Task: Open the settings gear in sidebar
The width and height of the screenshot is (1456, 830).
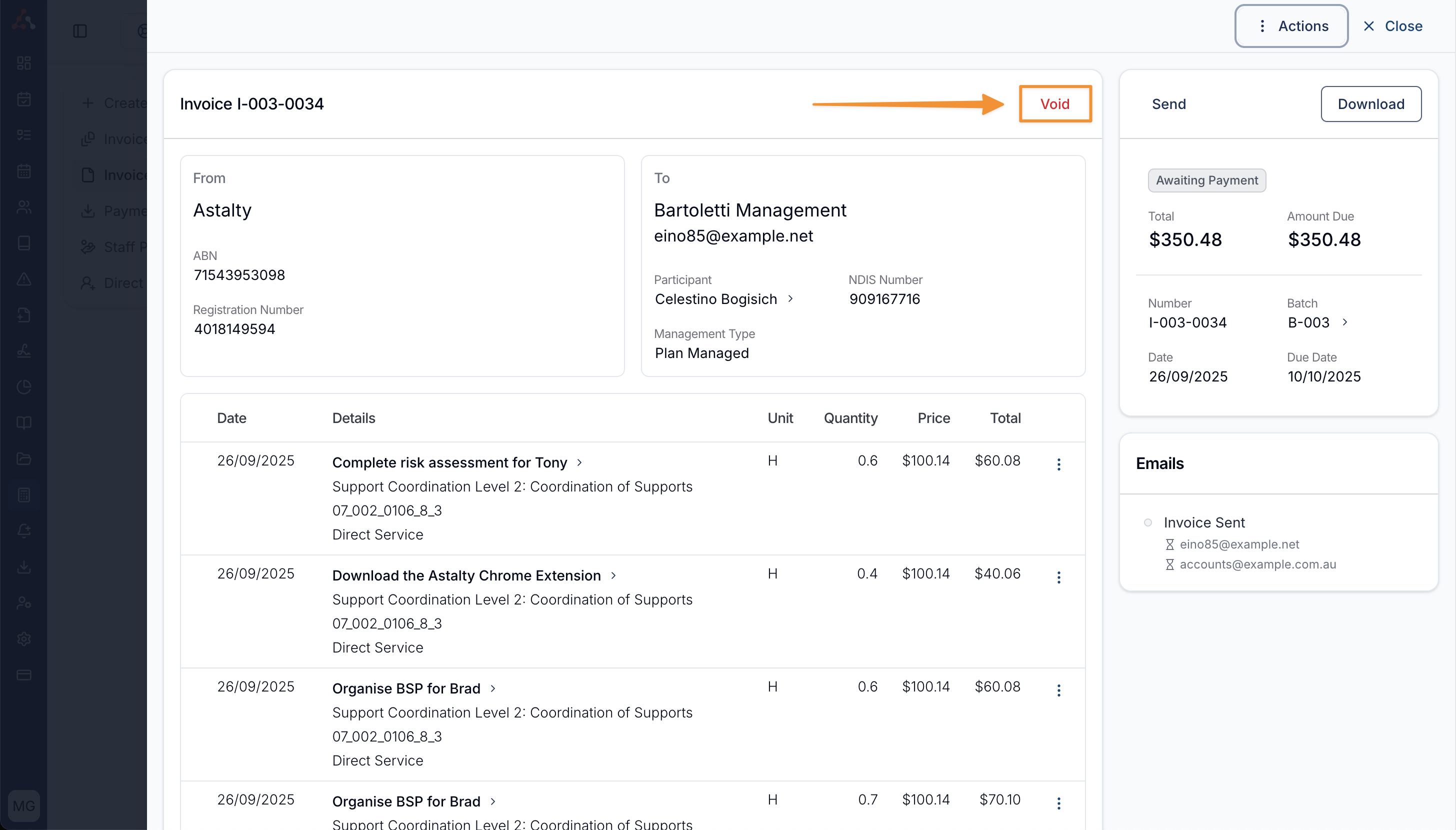Action: (x=24, y=638)
